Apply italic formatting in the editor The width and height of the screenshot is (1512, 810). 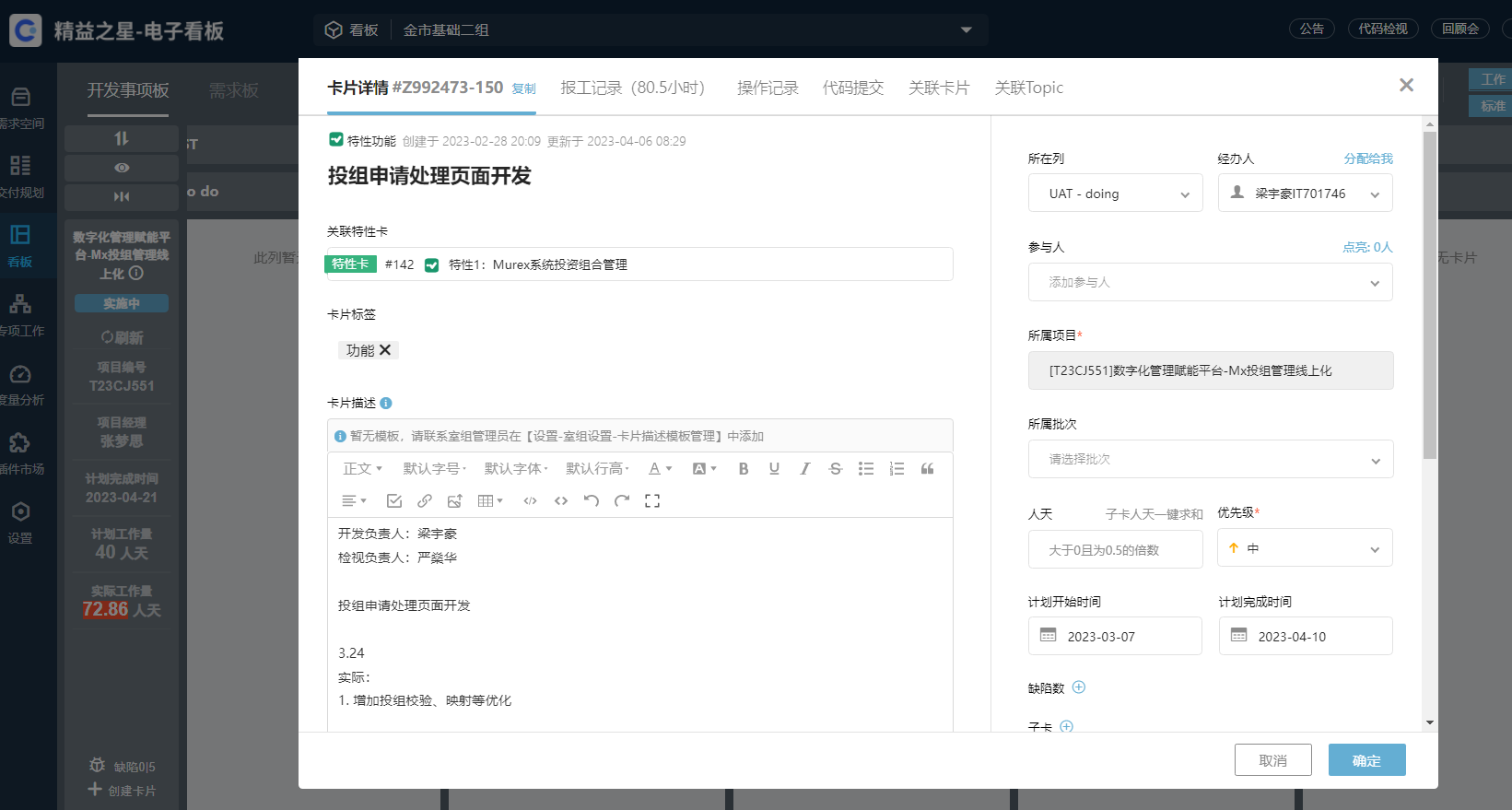pyautogui.click(x=805, y=469)
